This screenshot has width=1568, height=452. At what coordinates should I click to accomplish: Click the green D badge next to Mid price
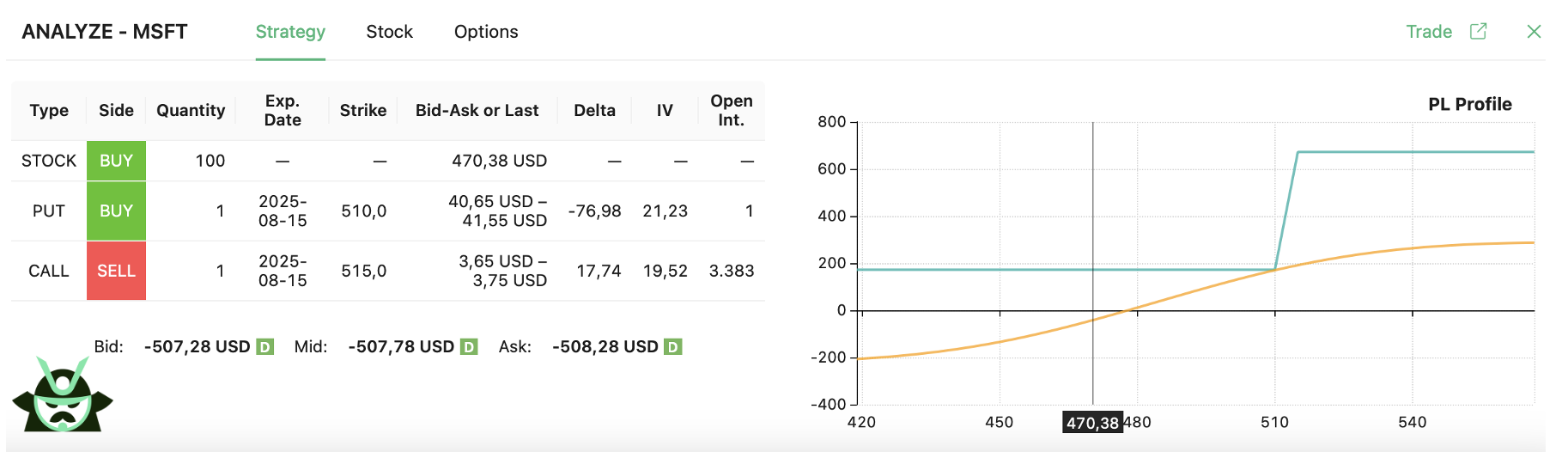pyautogui.click(x=469, y=347)
